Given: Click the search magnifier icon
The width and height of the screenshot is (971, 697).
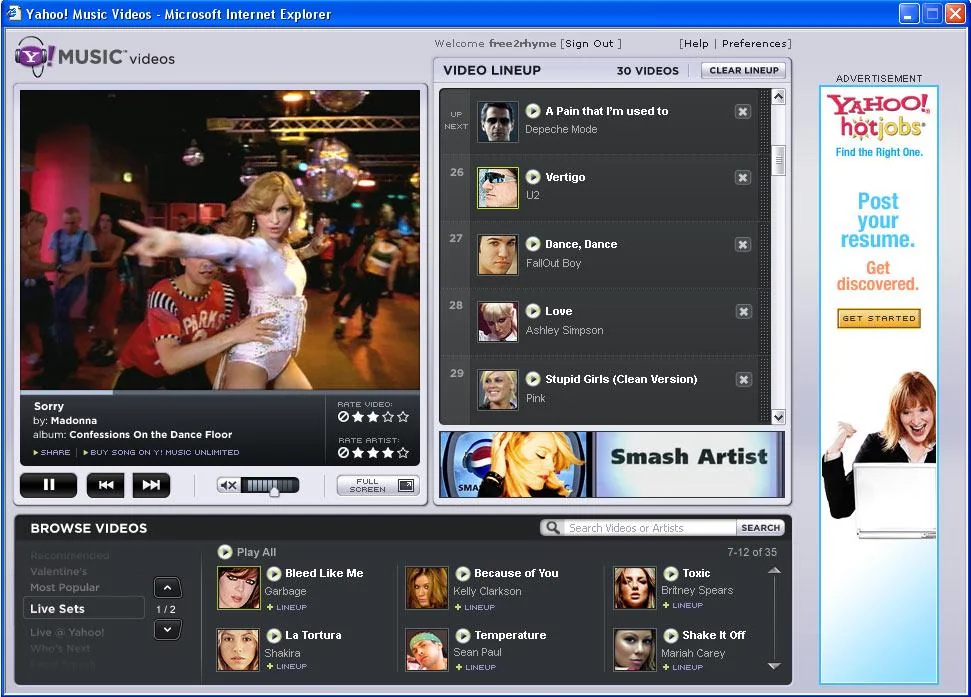Looking at the screenshot, I should [x=552, y=527].
